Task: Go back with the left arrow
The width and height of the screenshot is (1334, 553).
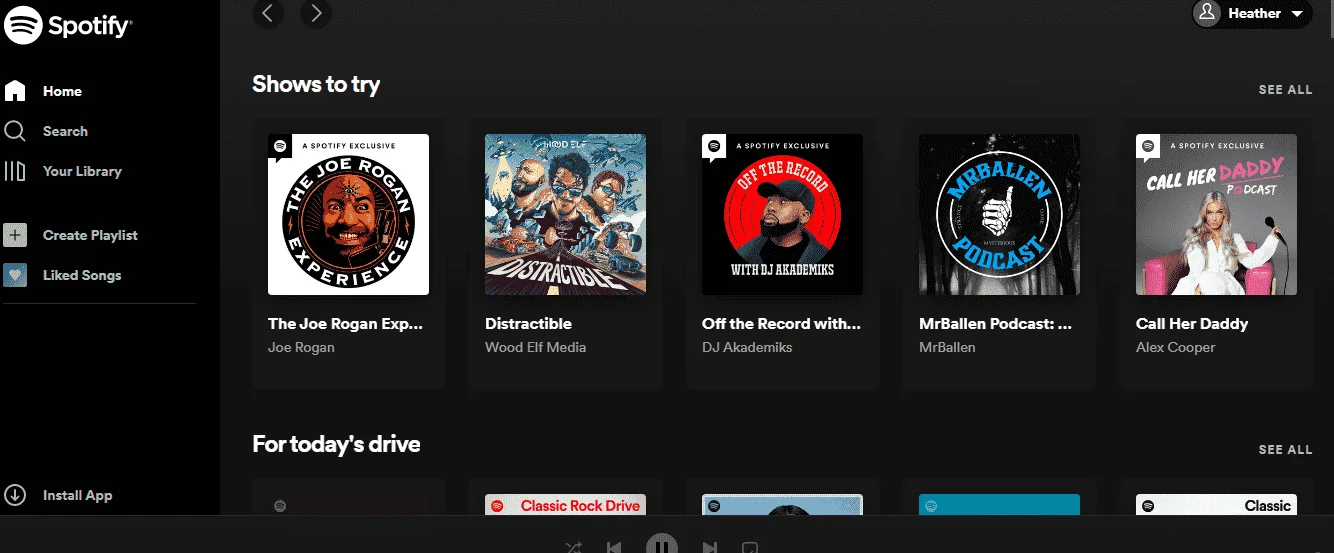Action: coord(268,13)
